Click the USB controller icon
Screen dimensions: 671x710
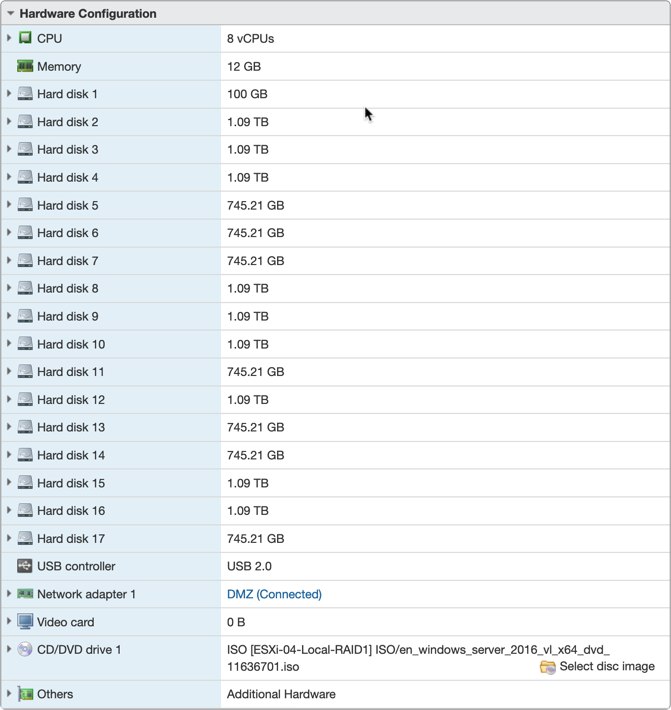tap(25, 566)
